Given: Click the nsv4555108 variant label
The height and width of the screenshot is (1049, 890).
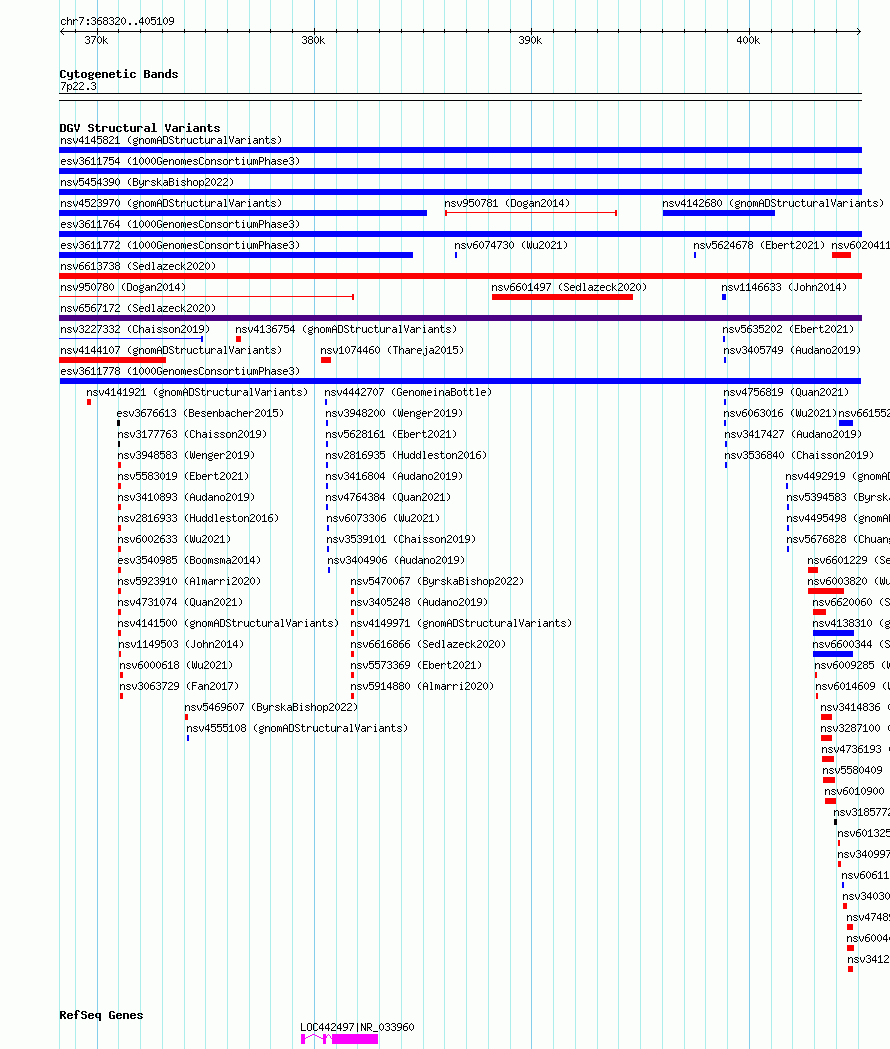Looking at the screenshot, I should (x=297, y=729).
